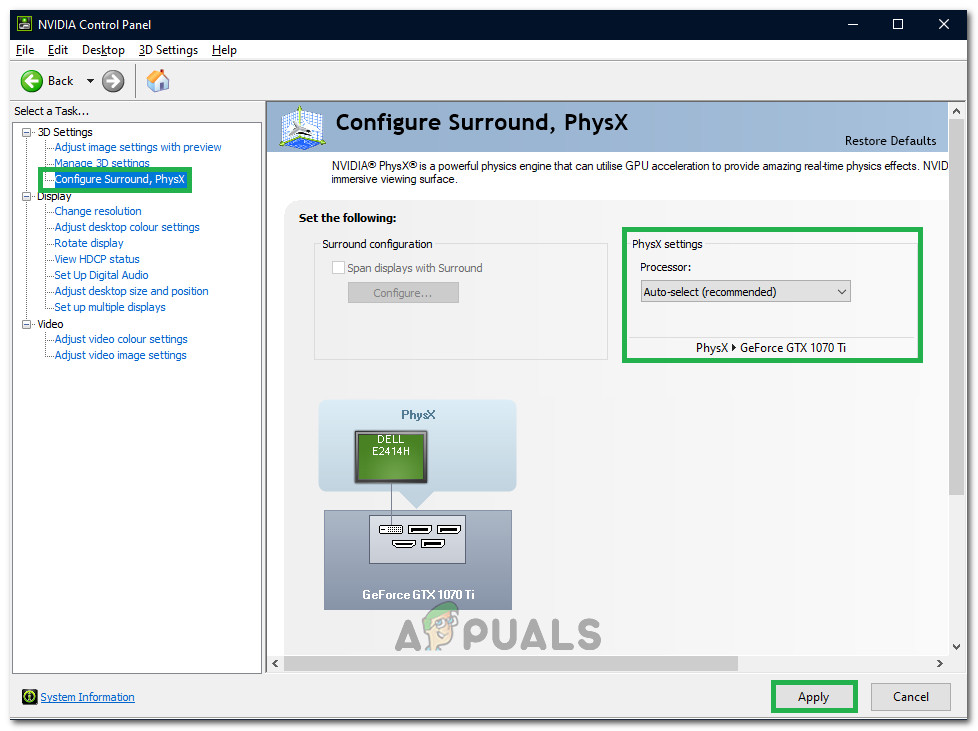Select Adjust video colour settings
978x731 pixels.
pyautogui.click(x=121, y=339)
